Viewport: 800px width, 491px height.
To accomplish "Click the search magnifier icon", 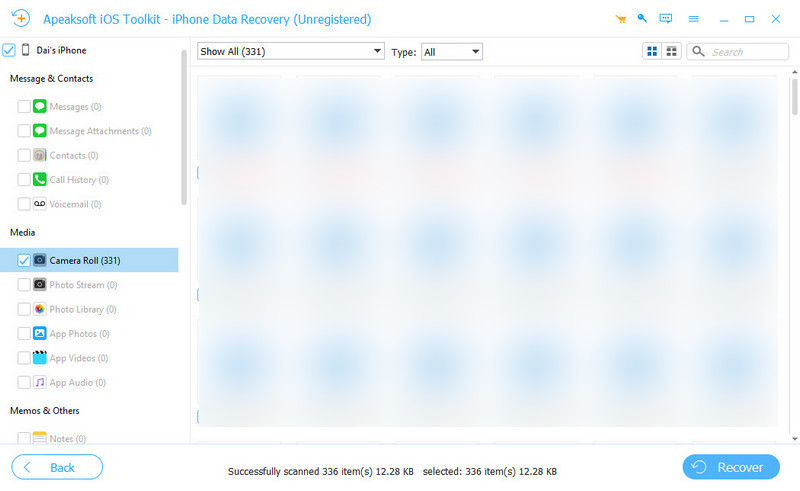I will tap(698, 52).
